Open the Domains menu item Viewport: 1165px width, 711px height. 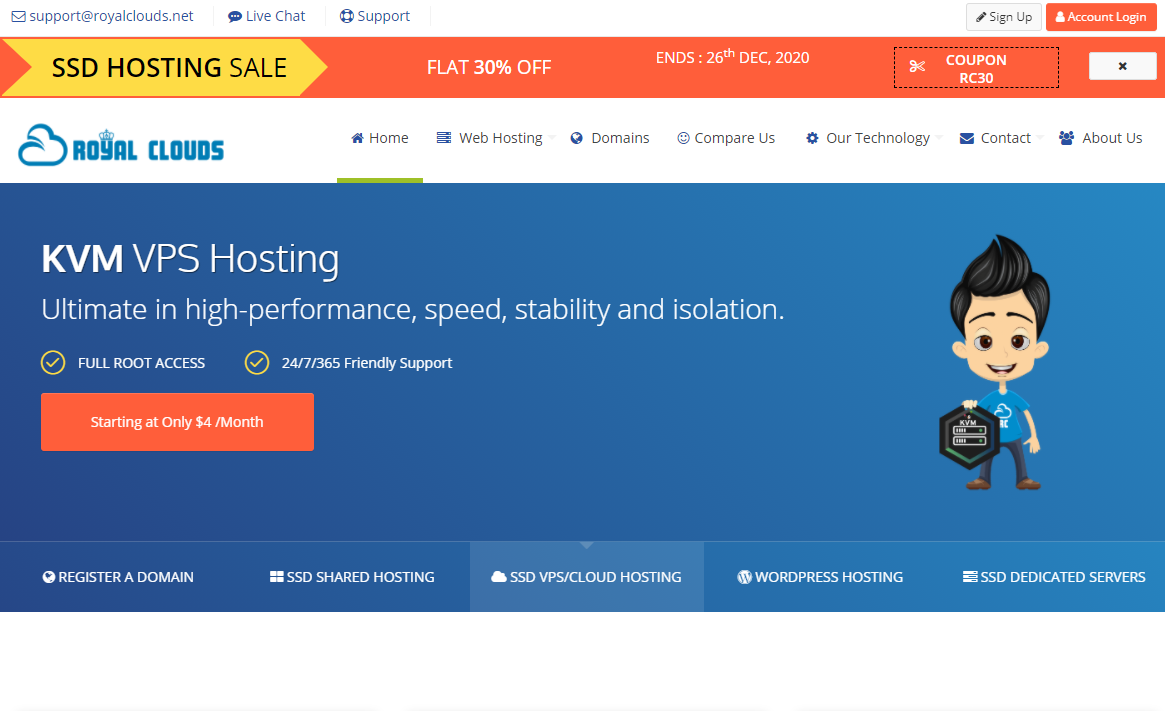coord(610,138)
